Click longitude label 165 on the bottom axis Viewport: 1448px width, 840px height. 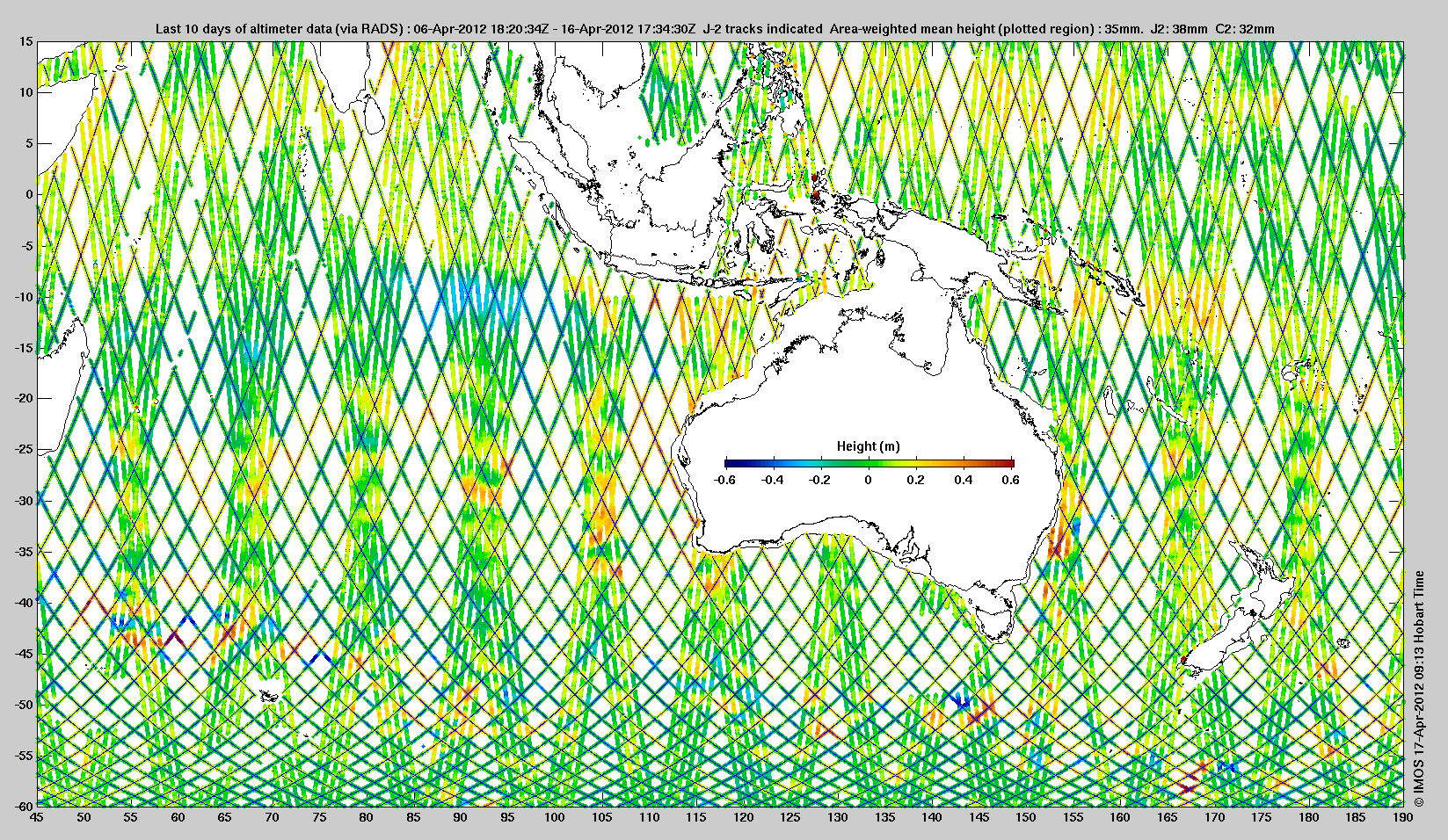1168,817
